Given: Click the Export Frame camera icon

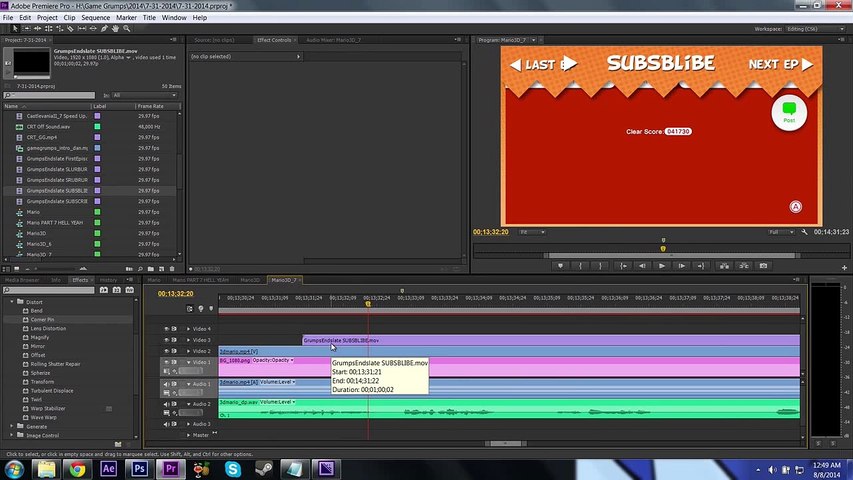Looking at the screenshot, I should [763, 266].
